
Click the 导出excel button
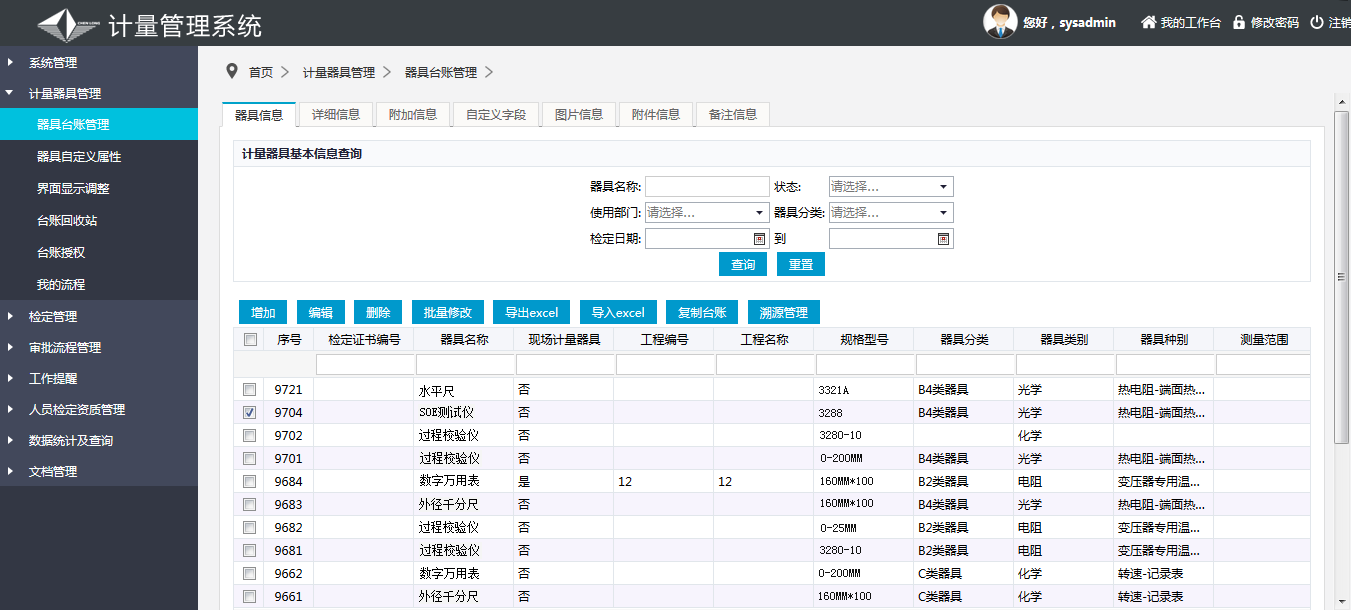[531, 313]
